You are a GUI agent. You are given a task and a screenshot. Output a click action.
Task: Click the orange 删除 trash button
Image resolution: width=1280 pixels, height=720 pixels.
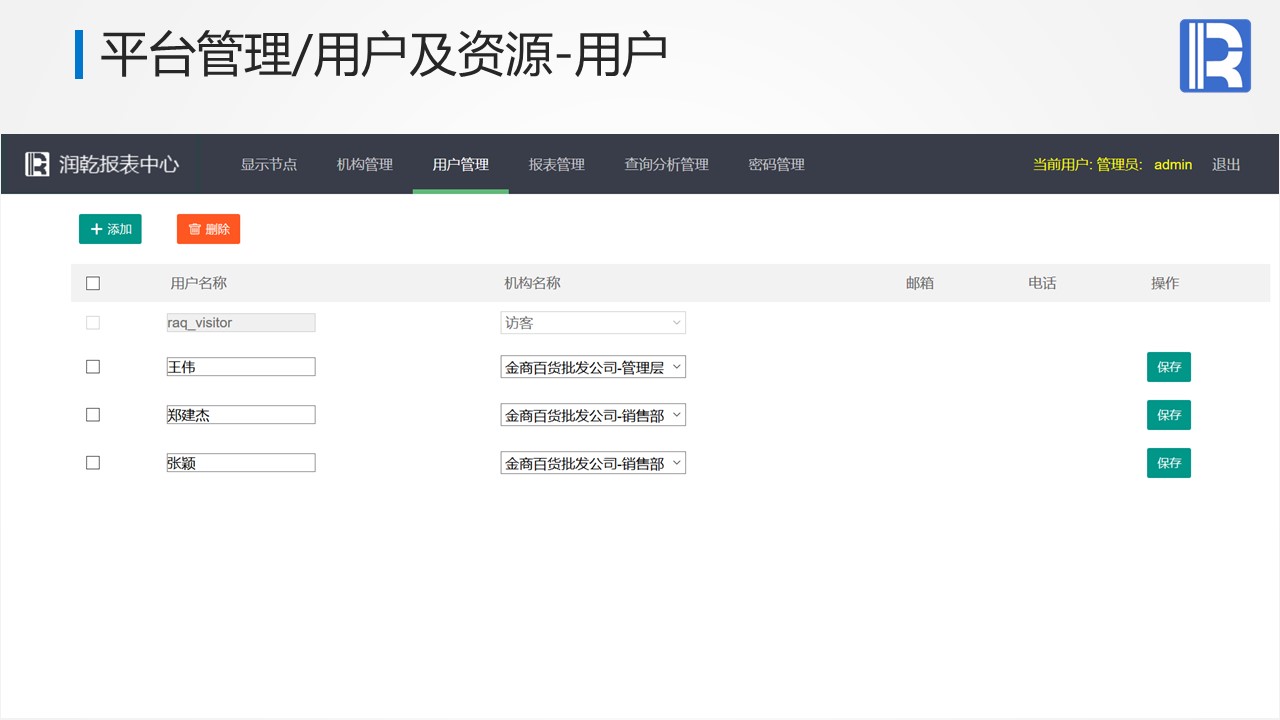coord(208,229)
